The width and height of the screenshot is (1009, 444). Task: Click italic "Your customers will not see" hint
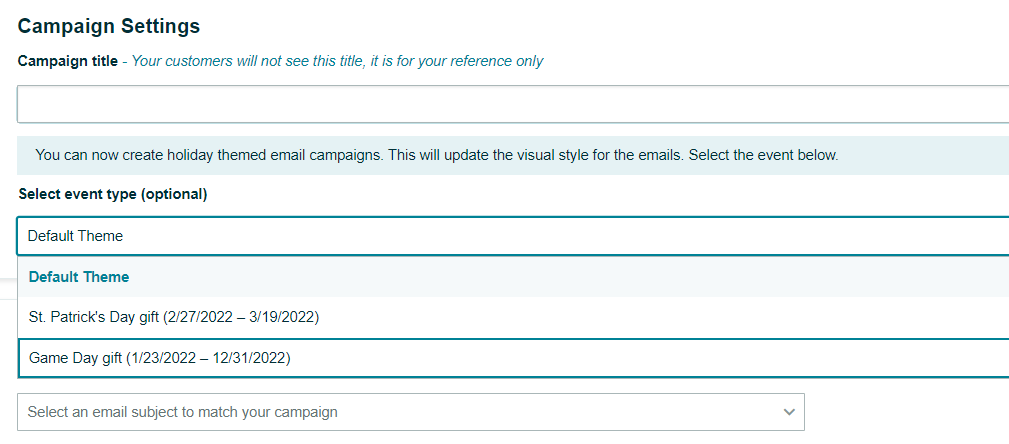point(222,61)
